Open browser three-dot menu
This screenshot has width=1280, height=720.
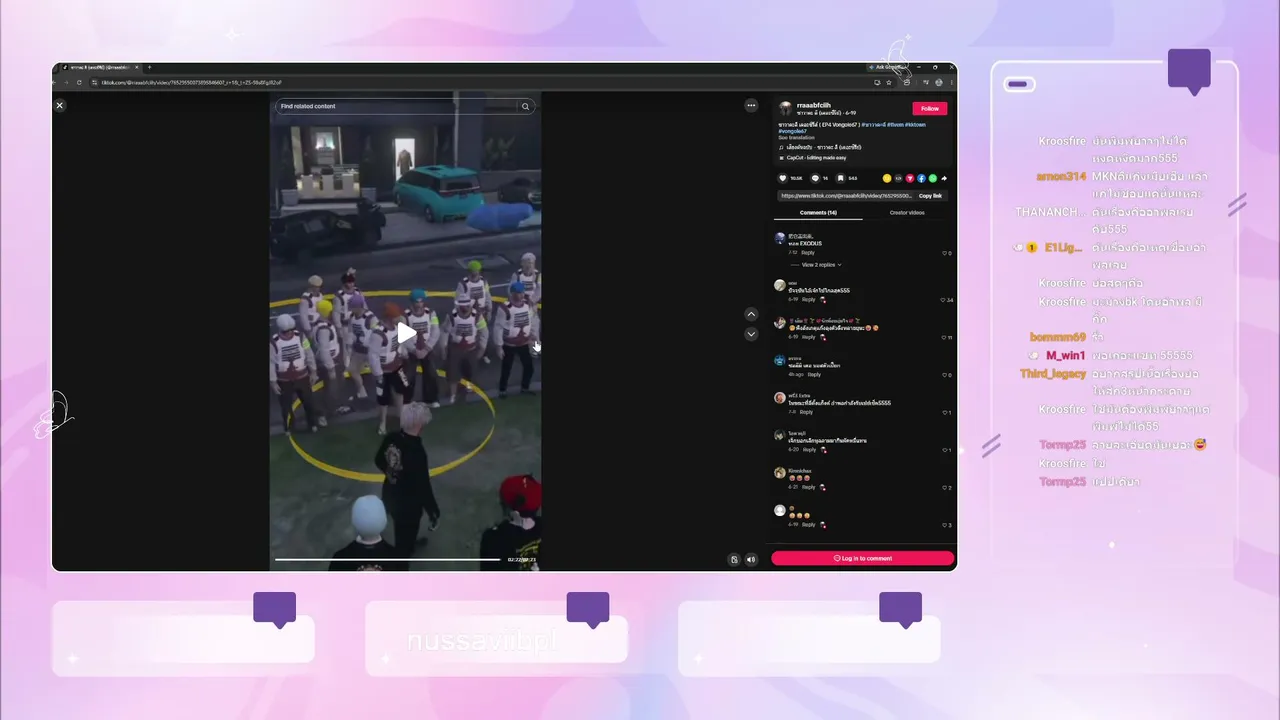(951, 83)
